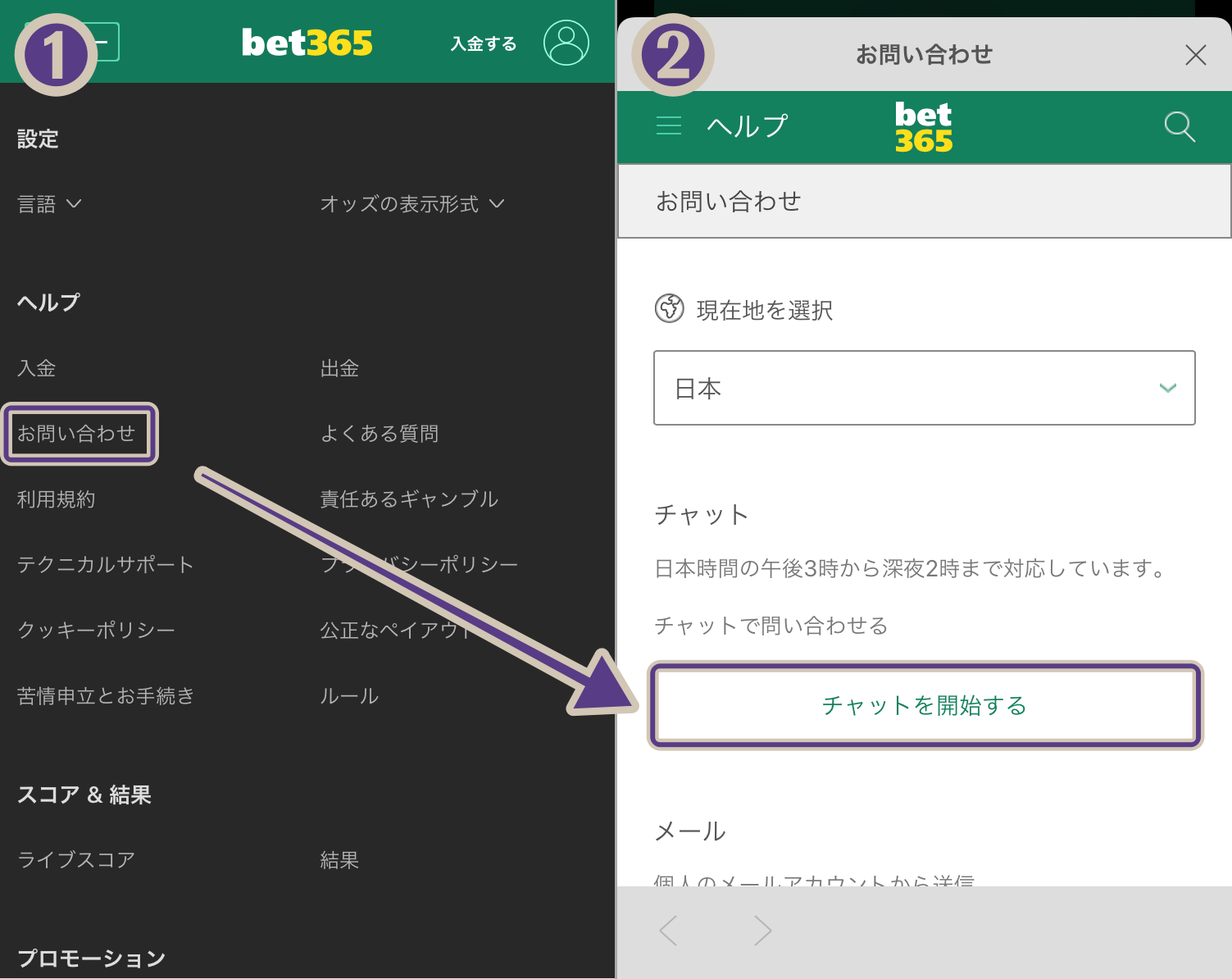
Task: Go back with the left arrow
Action: pyautogui.click(x=669, y=931)
